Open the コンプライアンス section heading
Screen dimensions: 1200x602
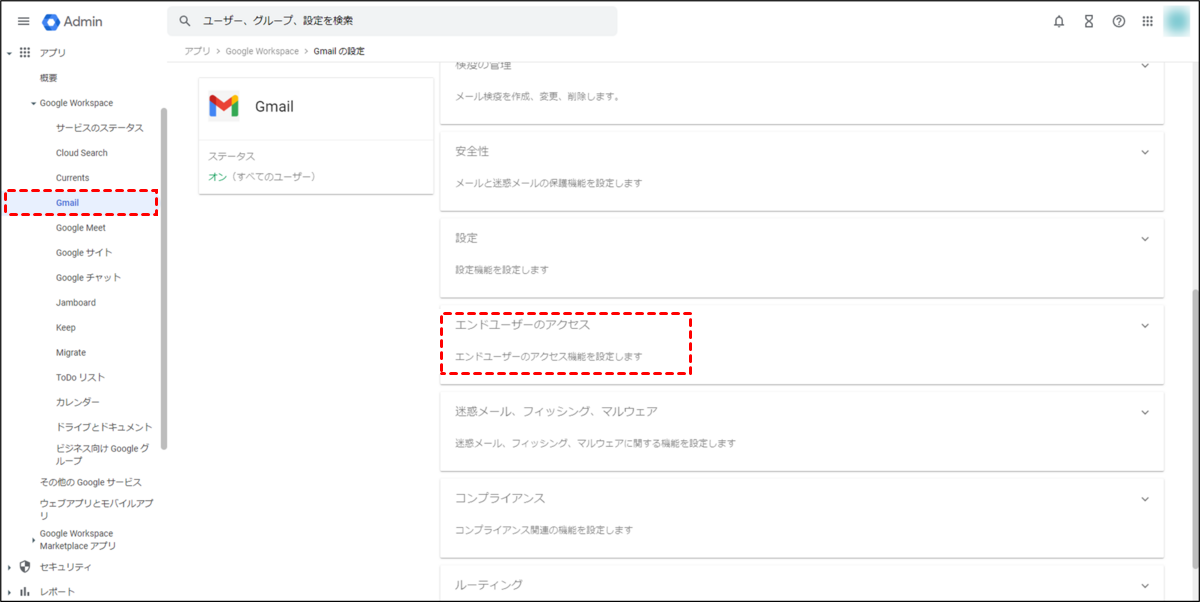500,499
